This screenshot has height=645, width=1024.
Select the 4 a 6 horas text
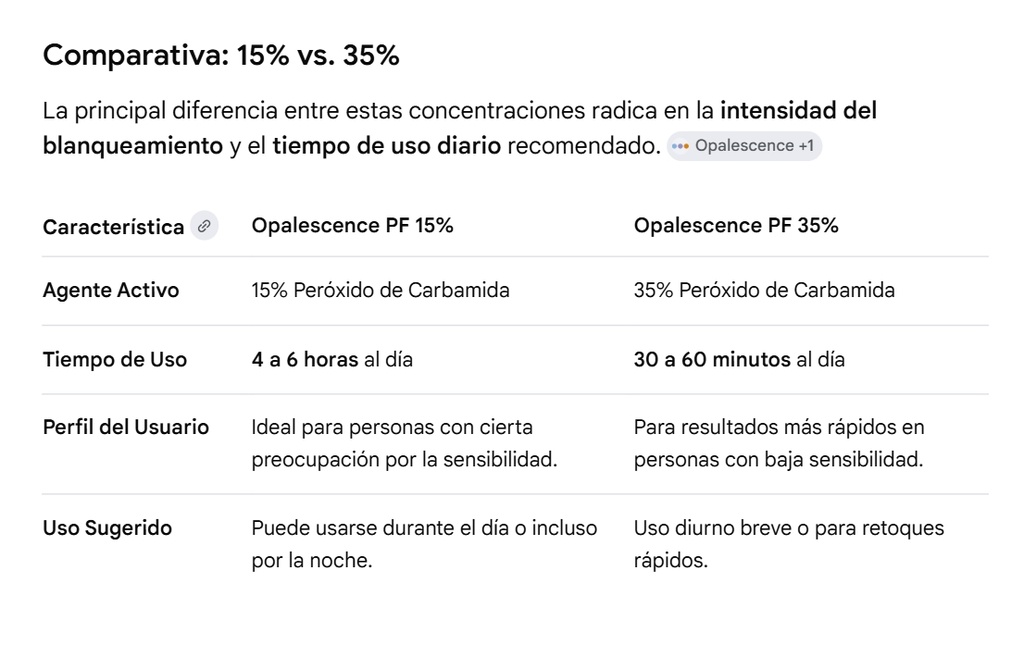[x=304, y=360]
